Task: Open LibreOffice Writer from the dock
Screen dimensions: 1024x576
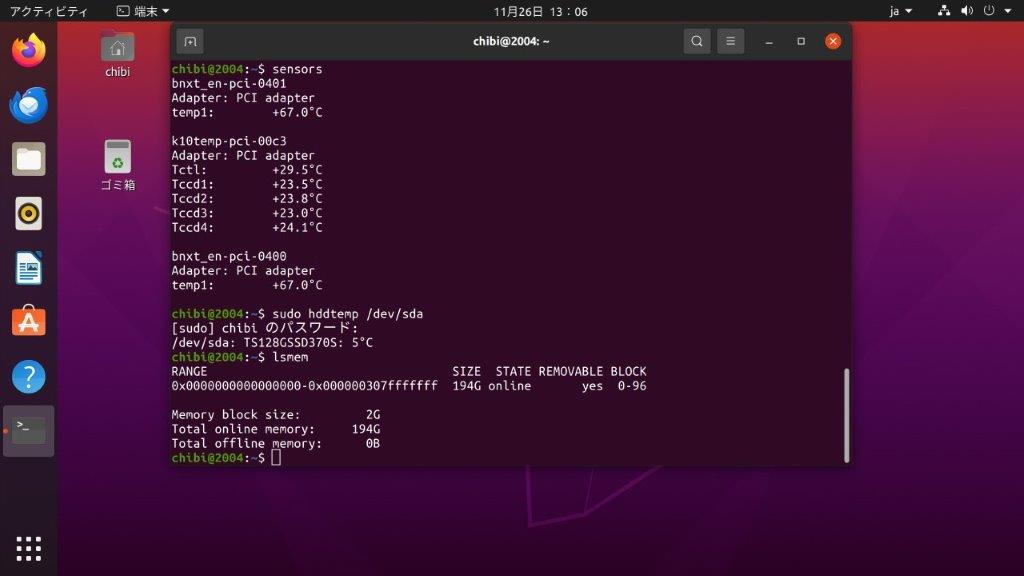Action: (29, 268)
